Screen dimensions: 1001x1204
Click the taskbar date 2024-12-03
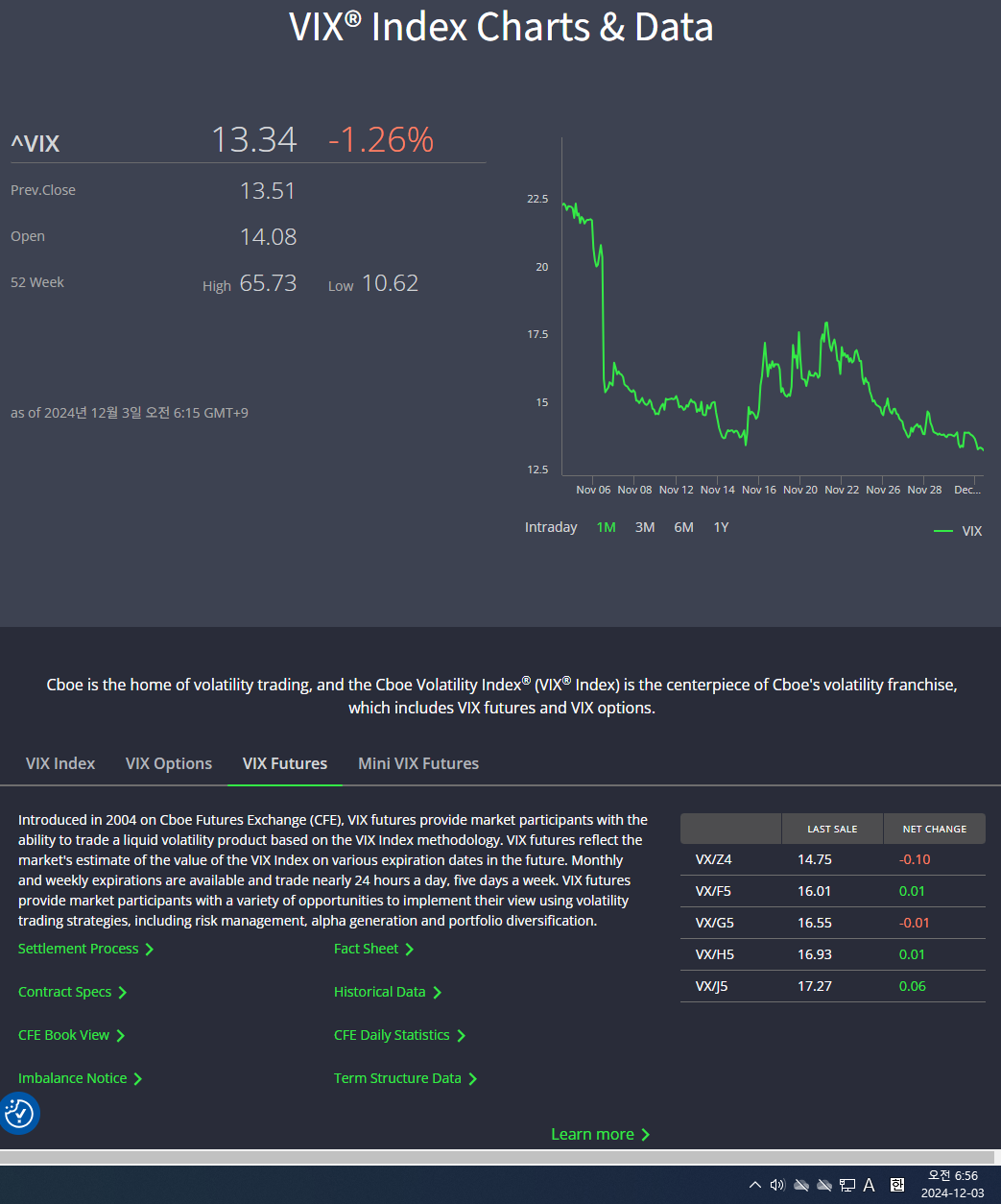(x=953, y=1193)
